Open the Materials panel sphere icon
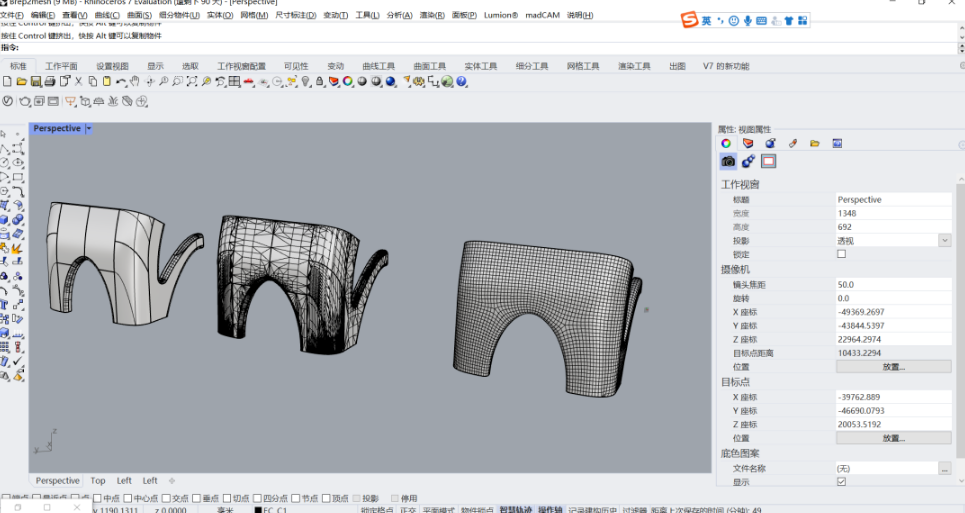The image size is (965, 513). tap(770, 143)
